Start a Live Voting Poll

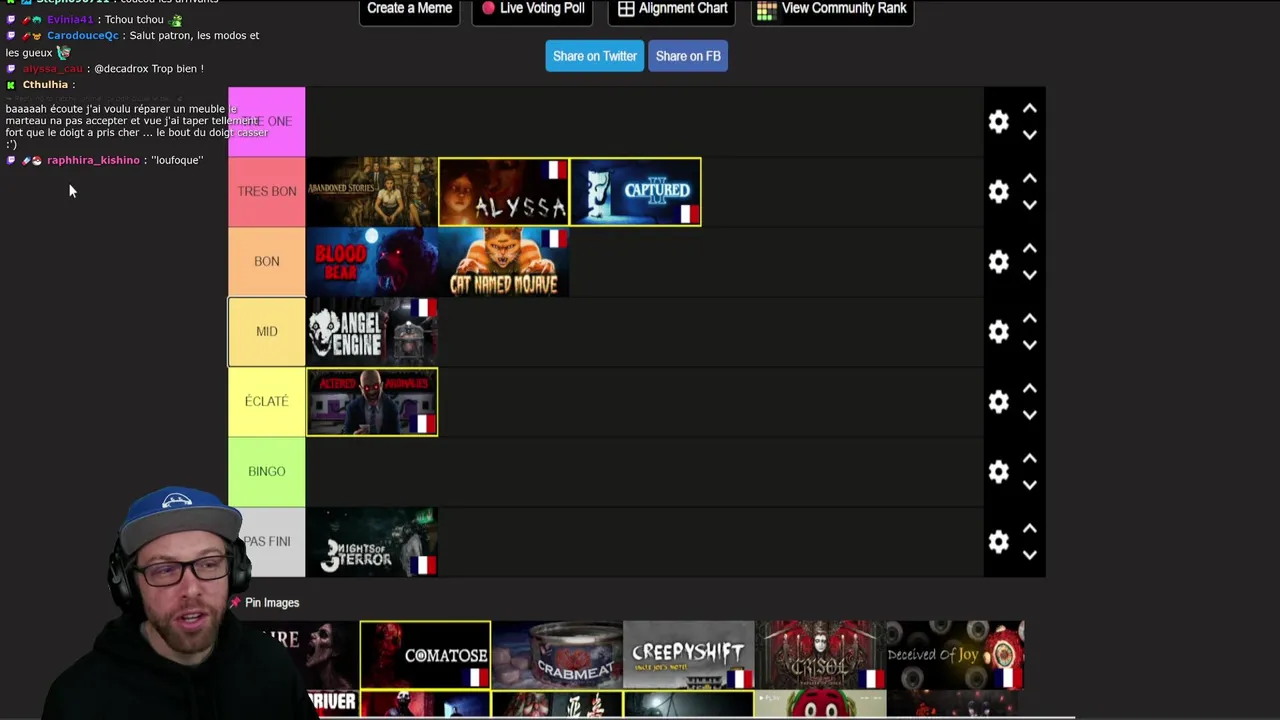(x=534, y=9)
